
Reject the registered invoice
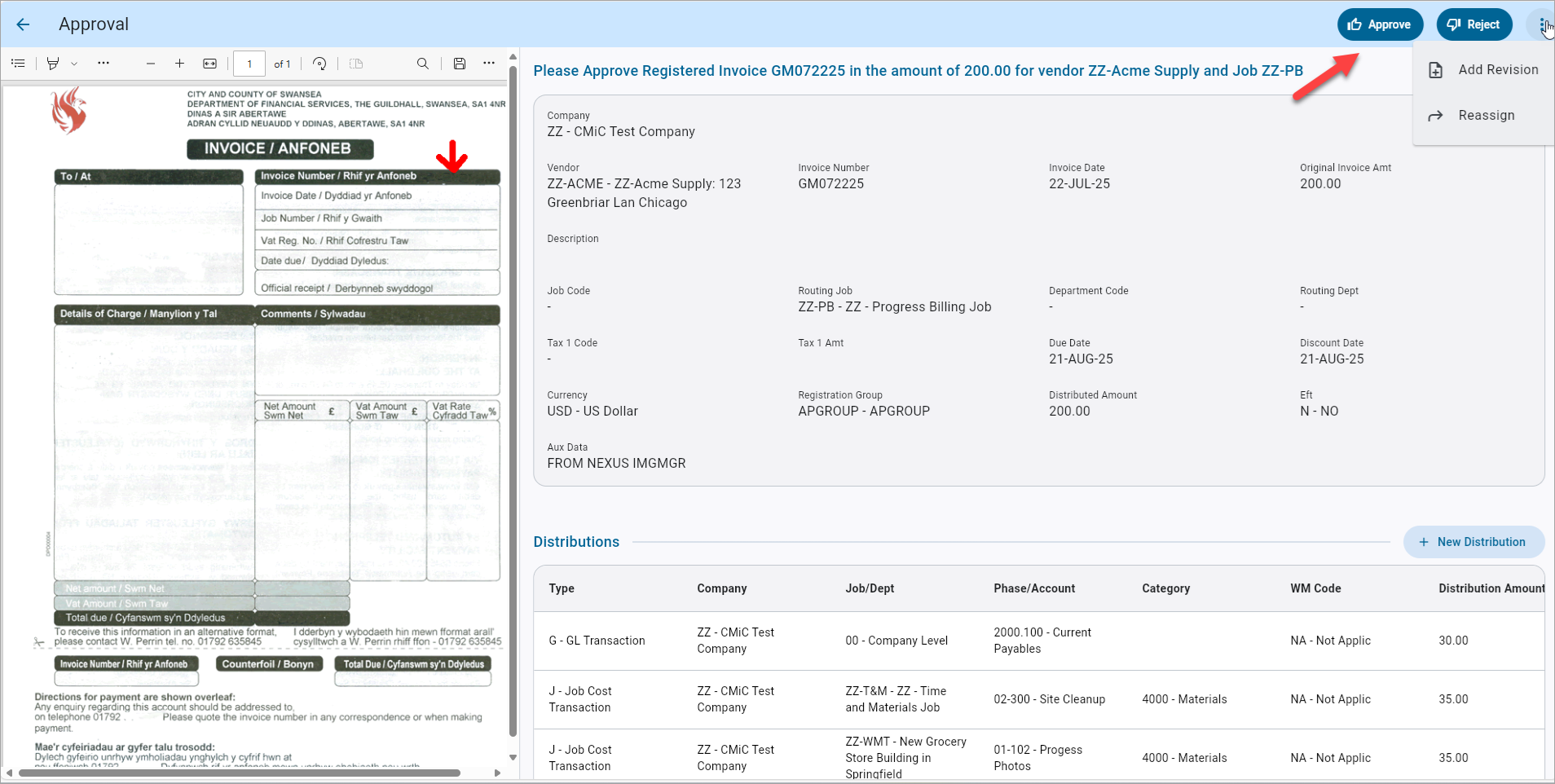[x=1474, y=24]
